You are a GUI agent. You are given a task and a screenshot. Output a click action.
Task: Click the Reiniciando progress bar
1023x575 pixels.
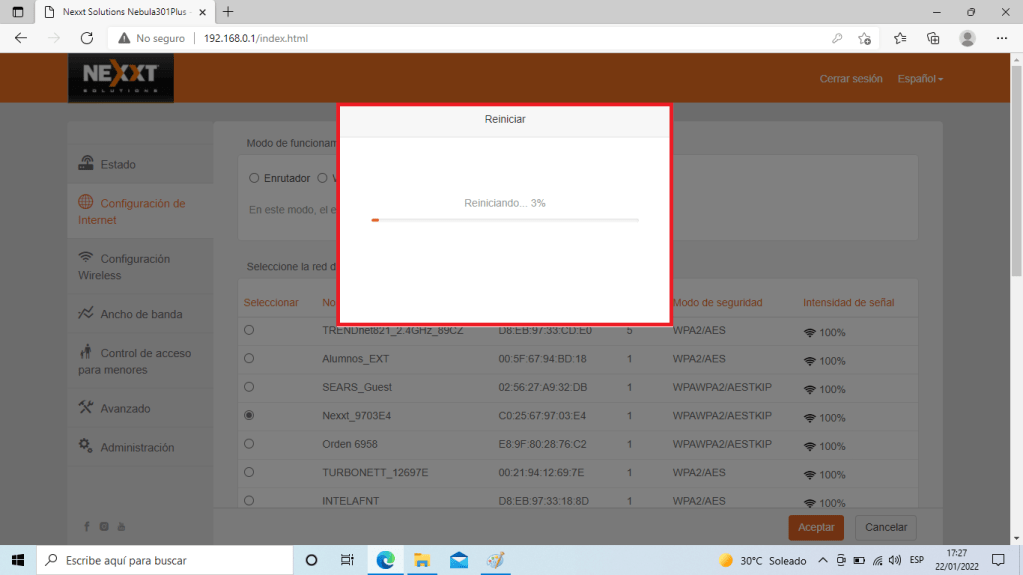click(504, 220)
